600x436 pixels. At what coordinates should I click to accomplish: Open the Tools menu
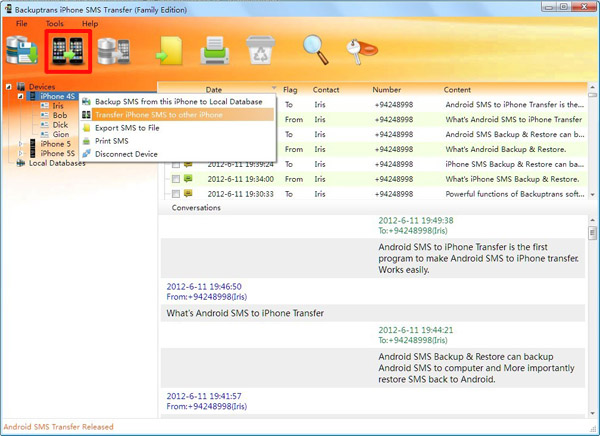tap(55, 23)
